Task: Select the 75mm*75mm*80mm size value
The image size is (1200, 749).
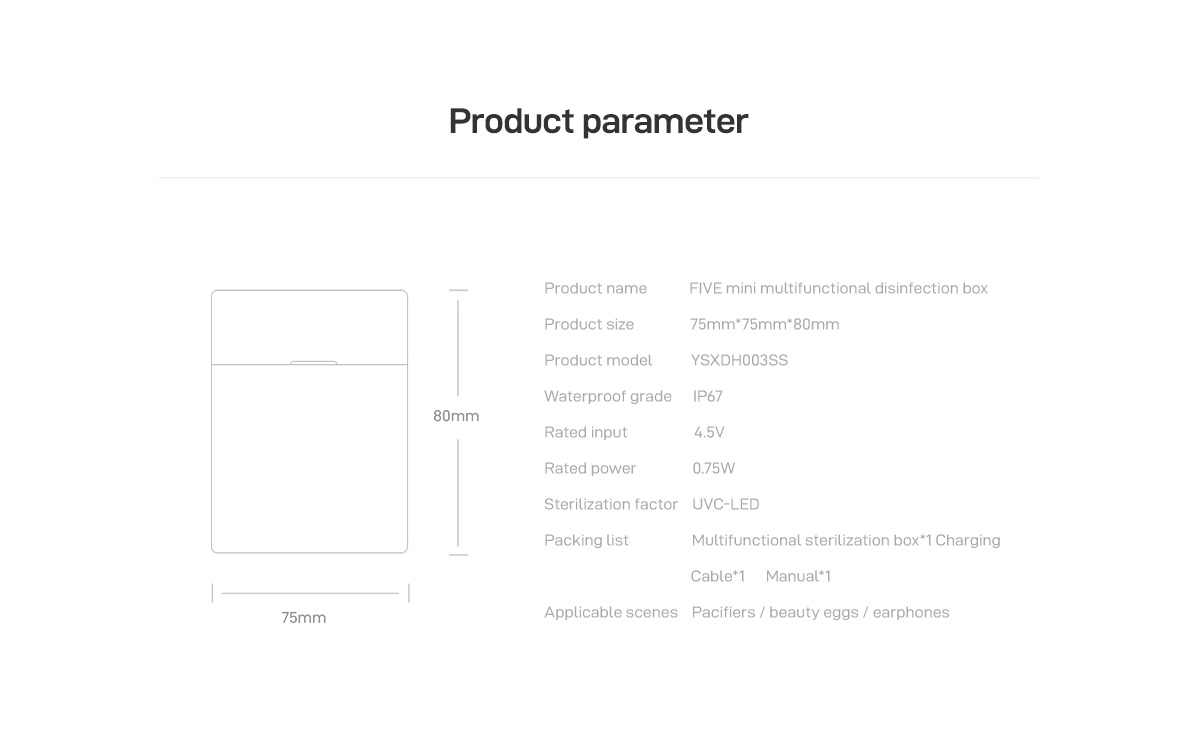Action: (765, 324)
